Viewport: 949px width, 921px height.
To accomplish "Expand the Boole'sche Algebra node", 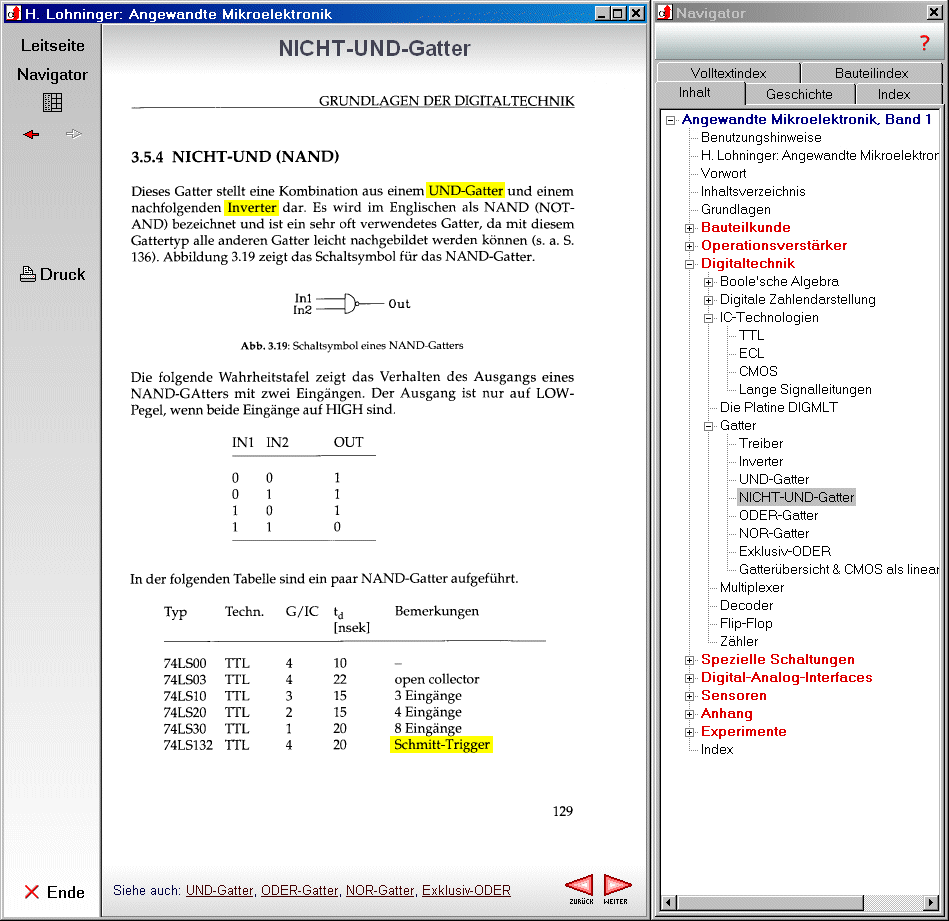I will coord(708,282).
